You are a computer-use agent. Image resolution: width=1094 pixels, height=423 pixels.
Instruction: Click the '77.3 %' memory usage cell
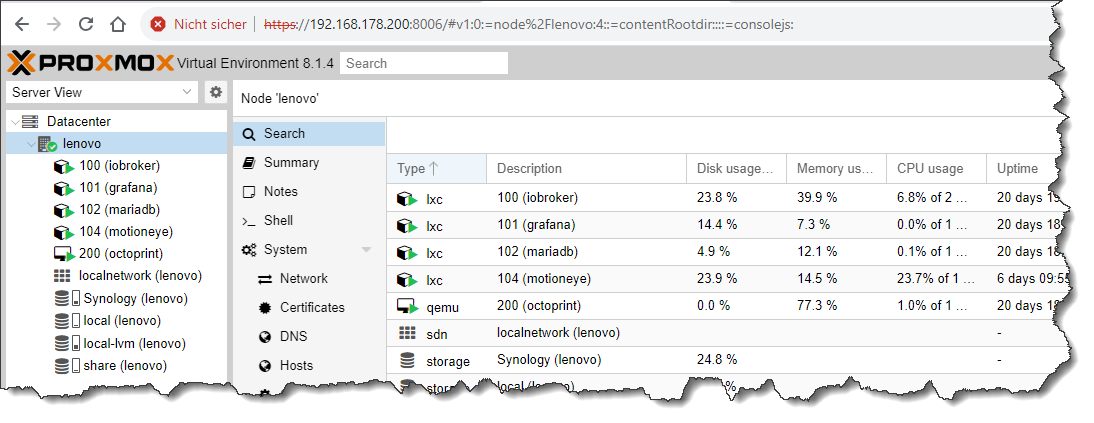click(x=817, y=306)
